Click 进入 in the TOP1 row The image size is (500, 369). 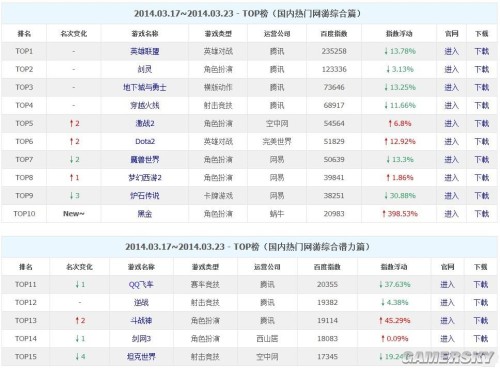(x=451, y=51)
